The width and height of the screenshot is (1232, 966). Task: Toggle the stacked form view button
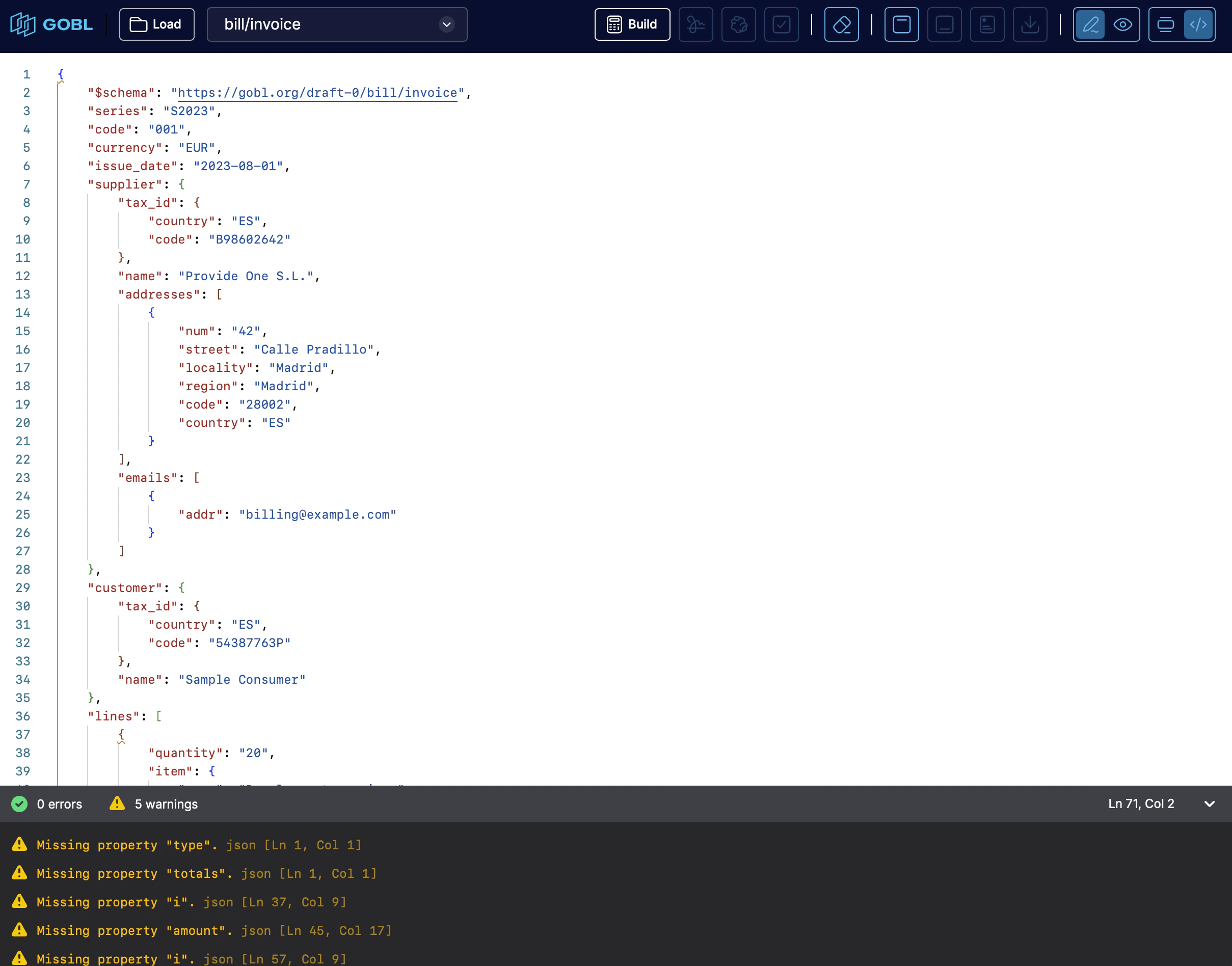click(1165, 24)
